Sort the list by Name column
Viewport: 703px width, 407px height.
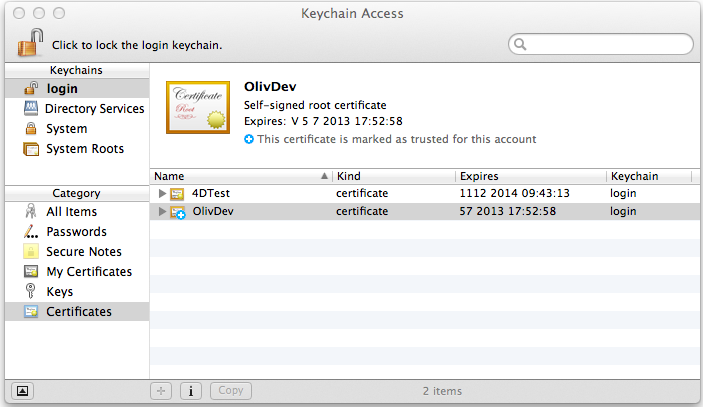point(240,176)
